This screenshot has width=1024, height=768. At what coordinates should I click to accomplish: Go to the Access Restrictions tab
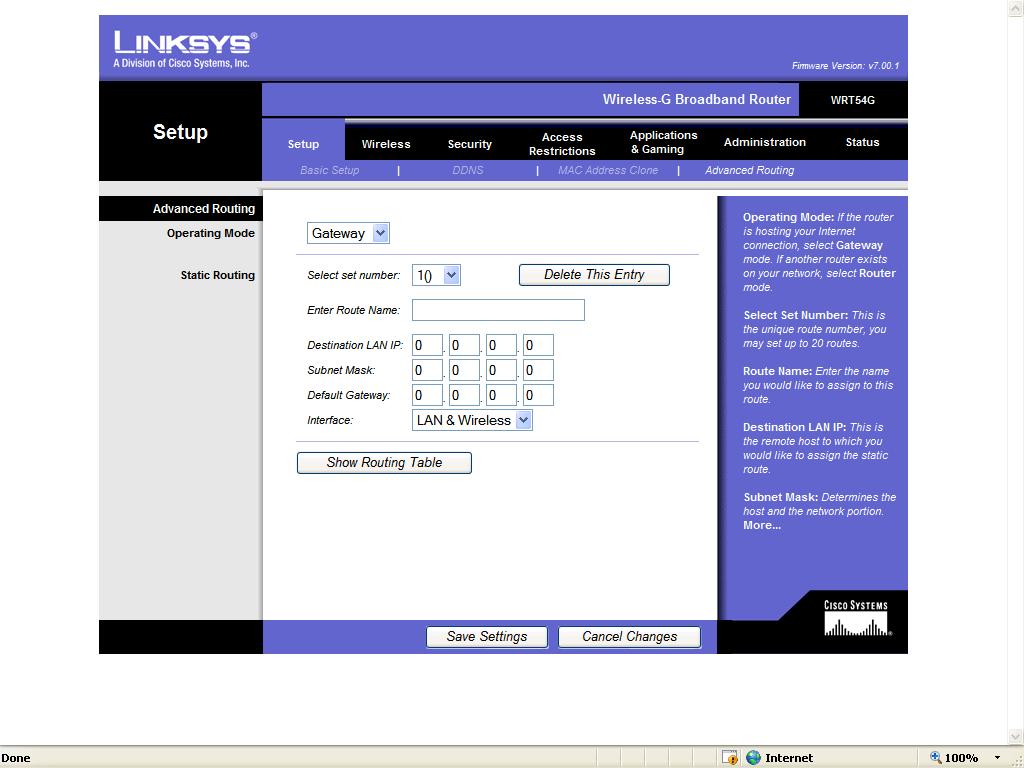click(562, 144)
